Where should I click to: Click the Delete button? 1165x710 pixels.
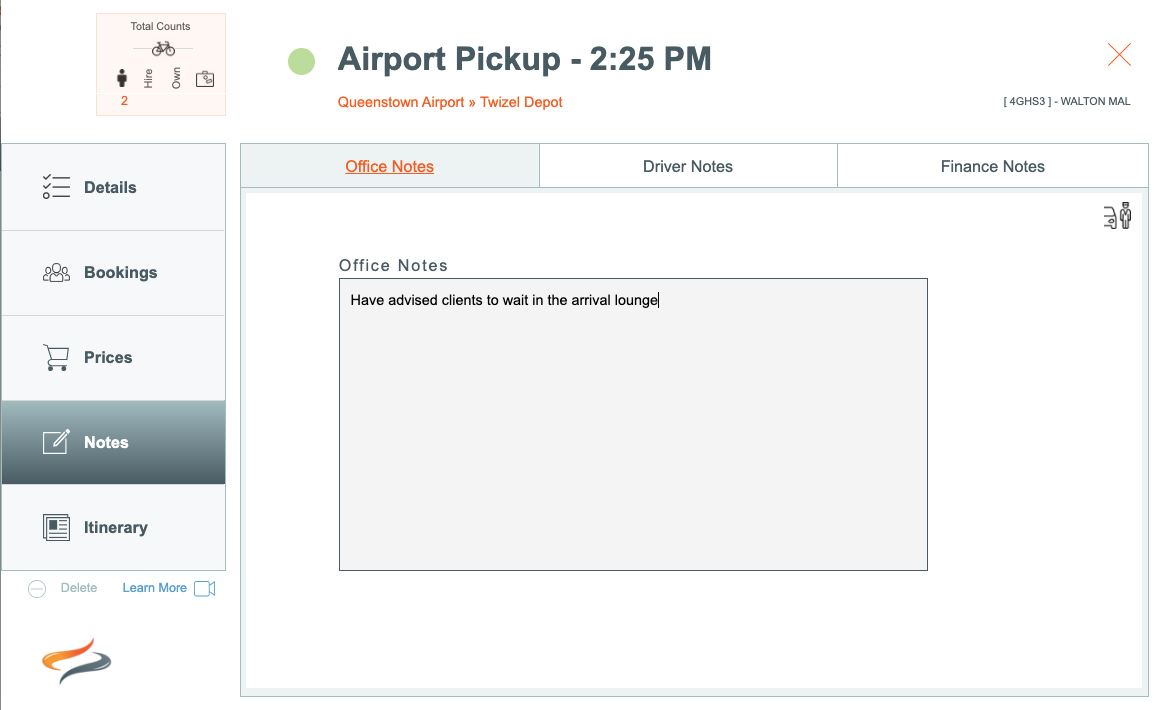pos(79,587)
